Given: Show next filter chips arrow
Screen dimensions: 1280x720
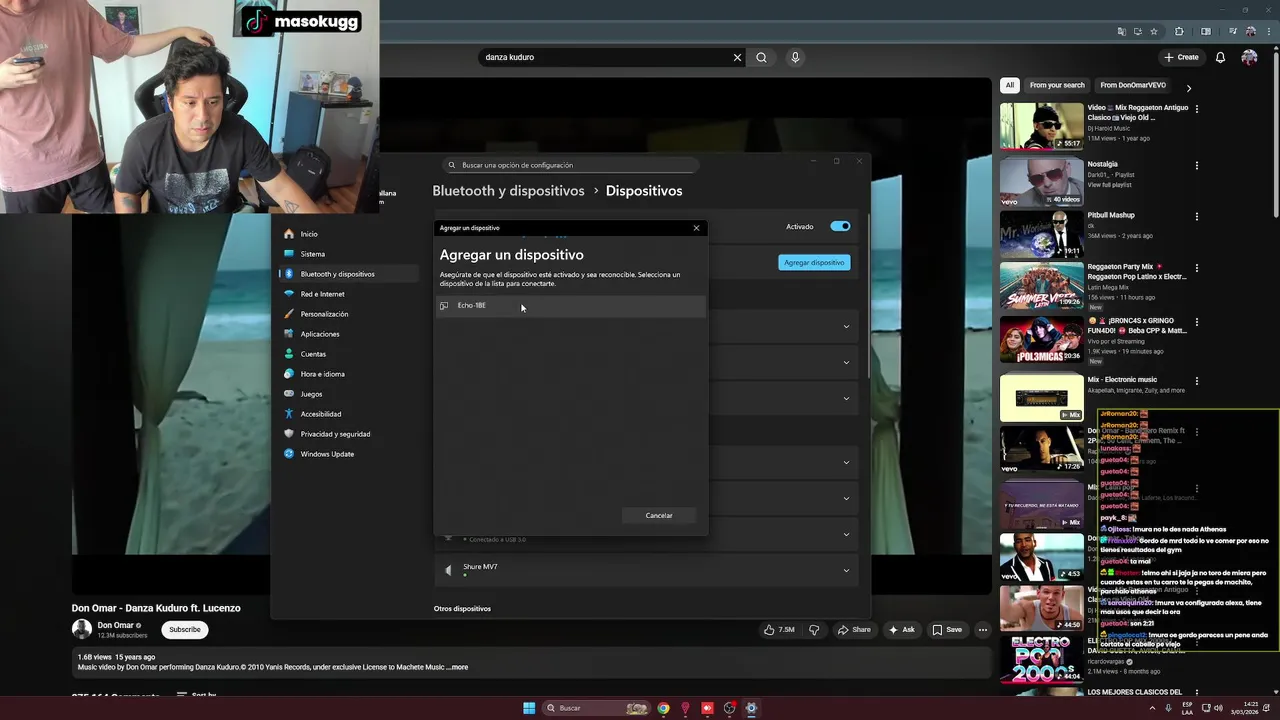Looking at the screenshot, I should [x=1188, y=87].
